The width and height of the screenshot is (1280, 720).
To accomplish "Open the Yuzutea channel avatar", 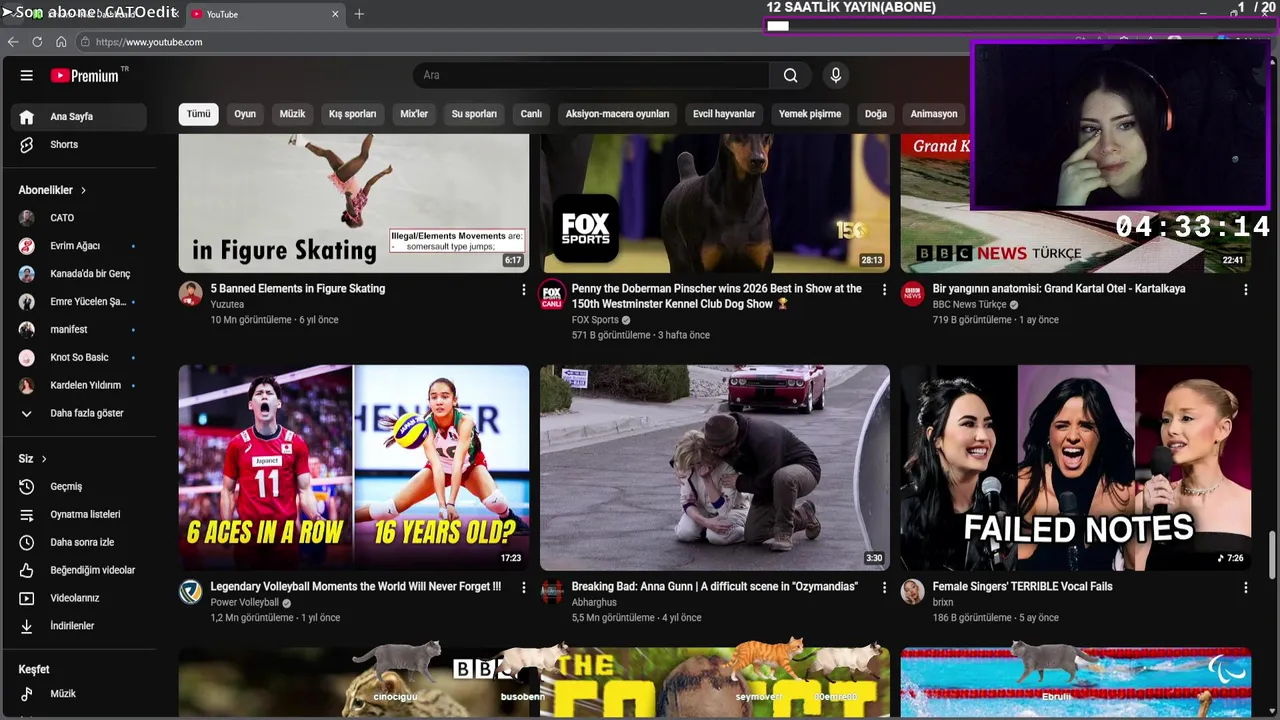I will pos(191,293).
